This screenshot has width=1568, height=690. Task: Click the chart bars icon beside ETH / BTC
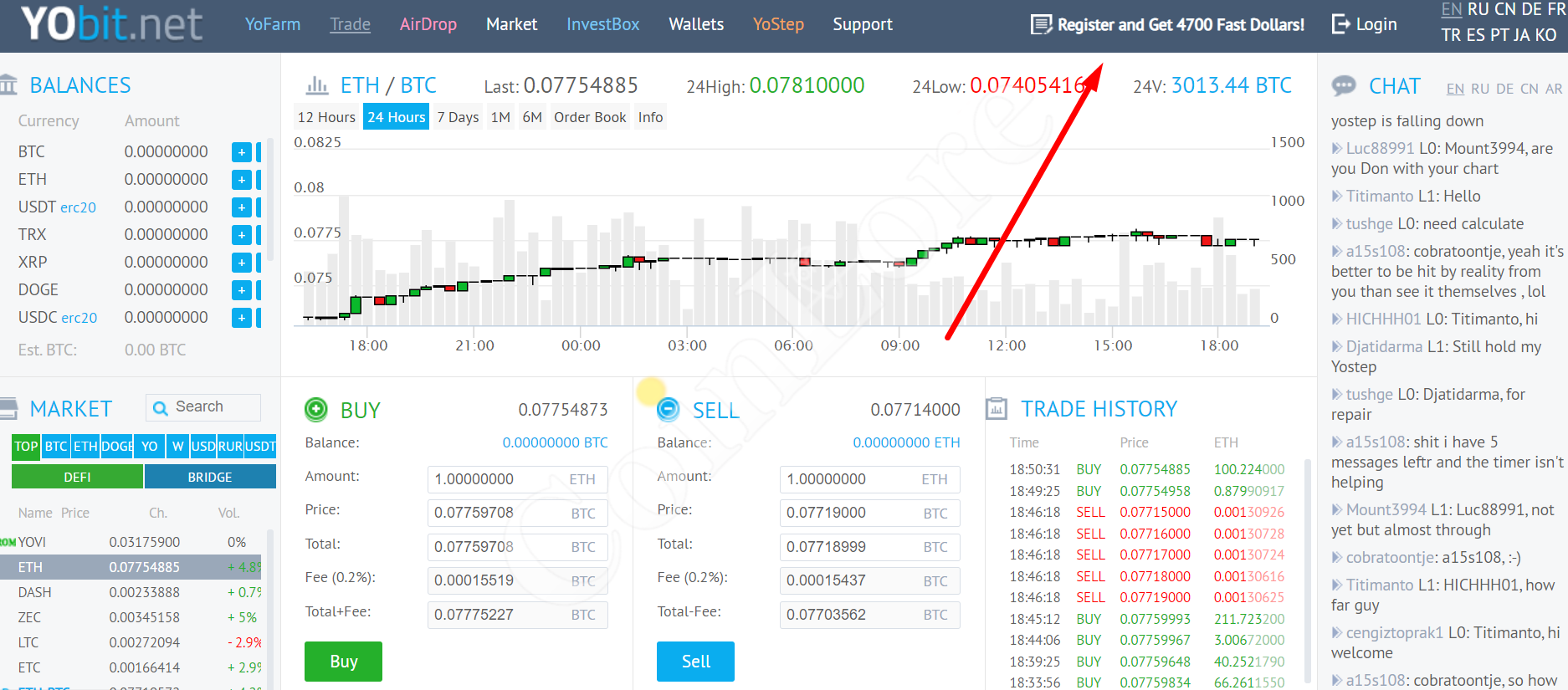(316, 85)
